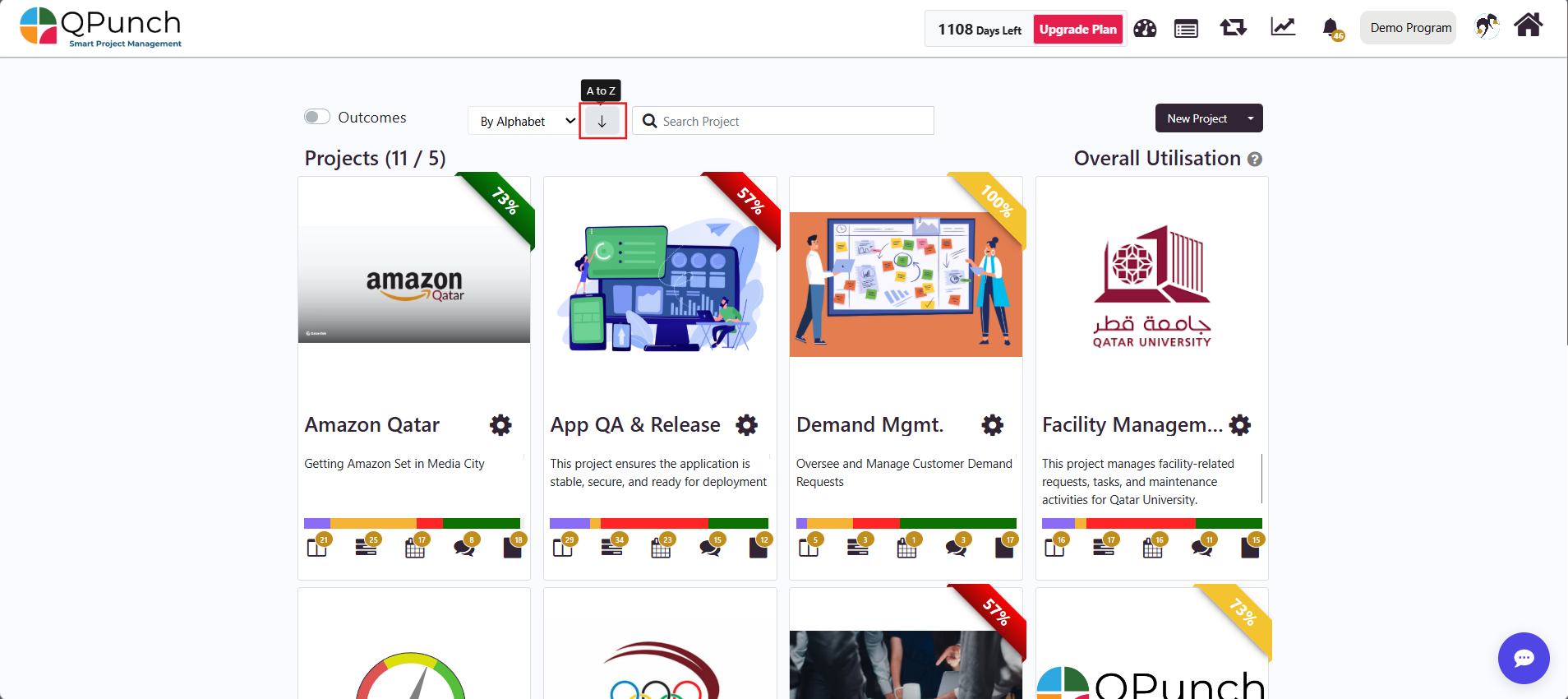The width and height of the screenshot is (1568, 699).
Task: Toggle the Outcomes switch
Action: click(x=317, y=117)
